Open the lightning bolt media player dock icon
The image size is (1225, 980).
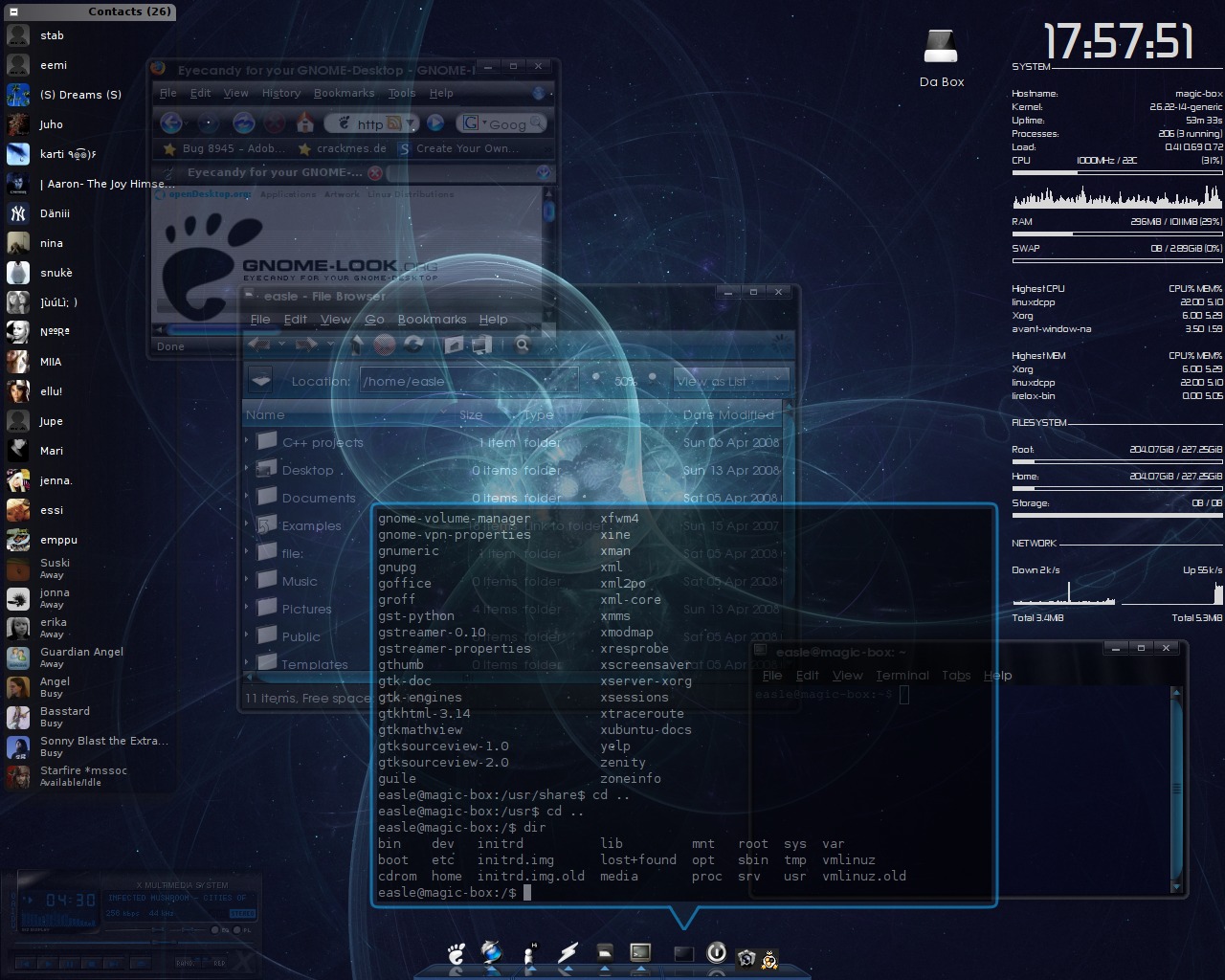pos(568,952)
